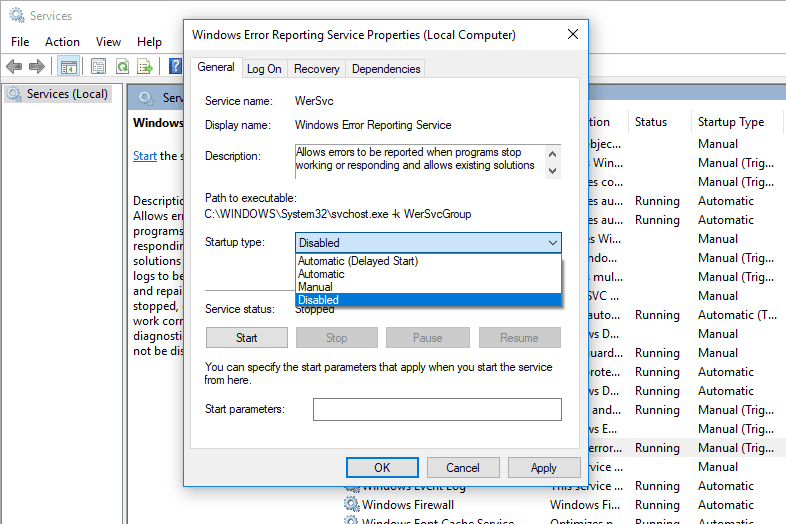This screenshot has width=786, height=524.
Task: Click the Apply button
Action: coord(544,467)
